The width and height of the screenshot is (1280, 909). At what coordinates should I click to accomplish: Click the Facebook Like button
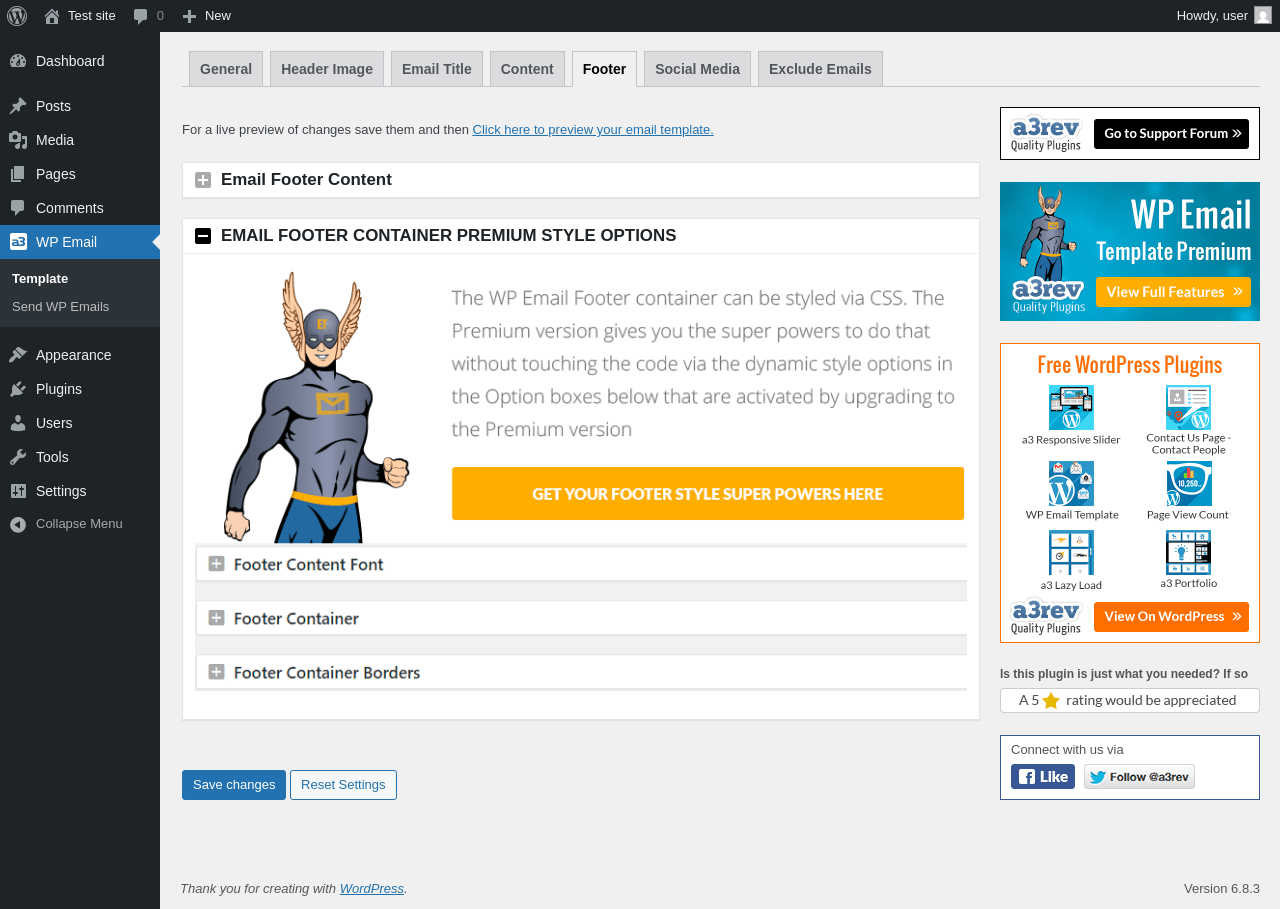click(x=1043, y=777)
